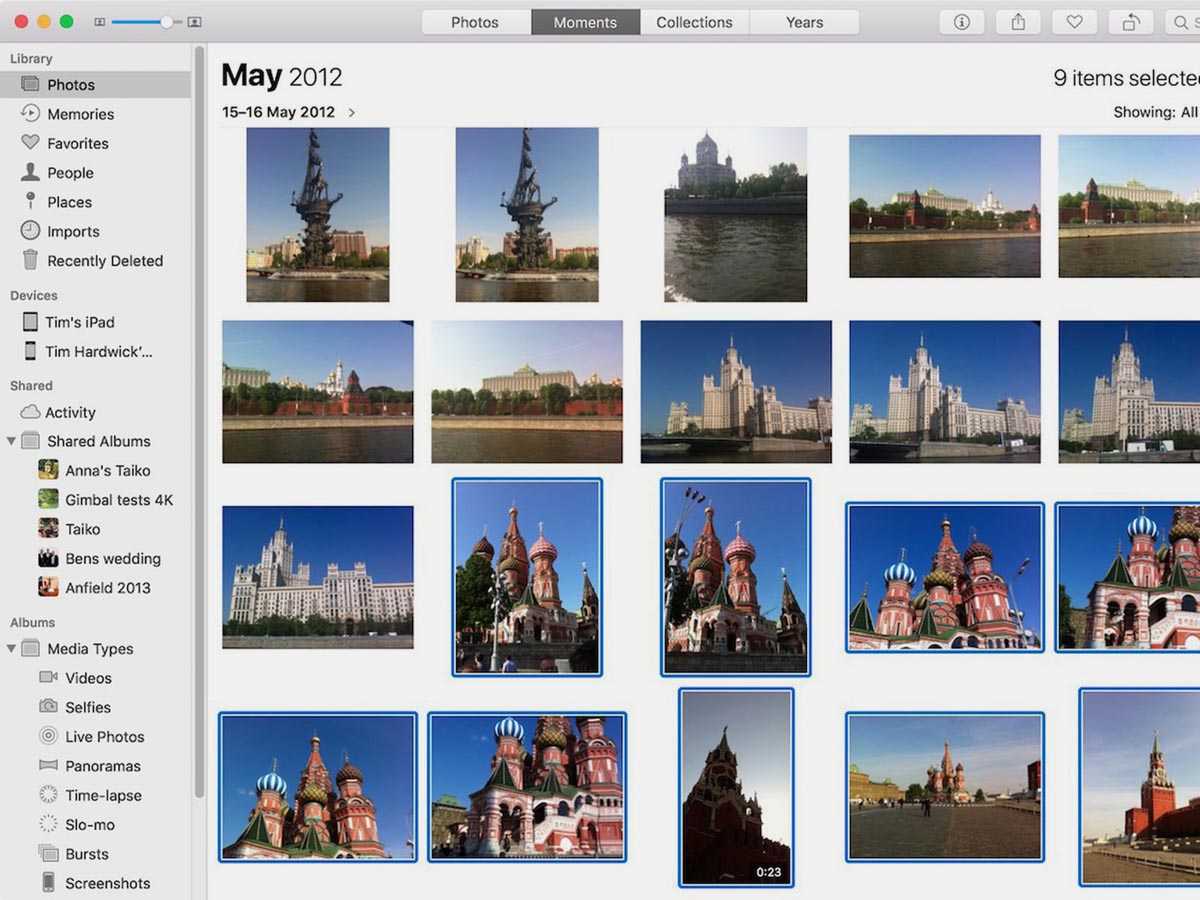1200x900 pixels.
Task: Mark selection as favorite with heart icon
Action: [x=1074, y=22]
